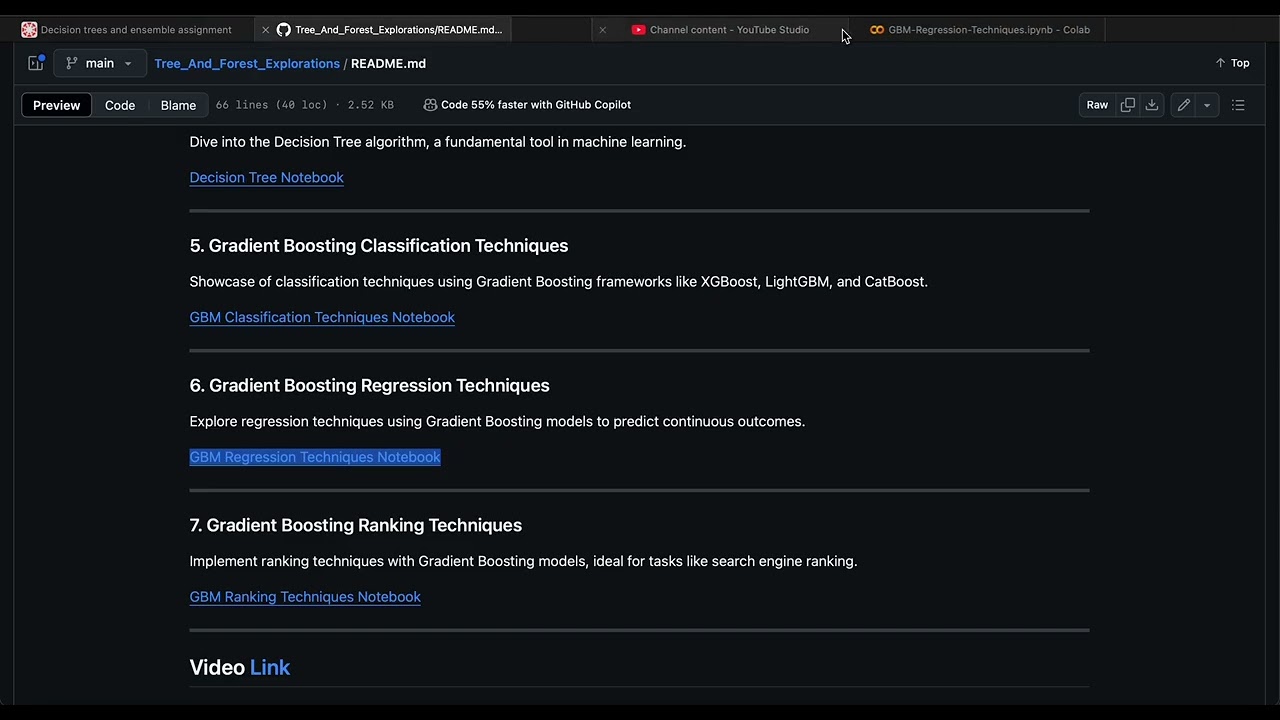
Task: Switch to YouTube Studio browser tab
Action: coord(728,30)
